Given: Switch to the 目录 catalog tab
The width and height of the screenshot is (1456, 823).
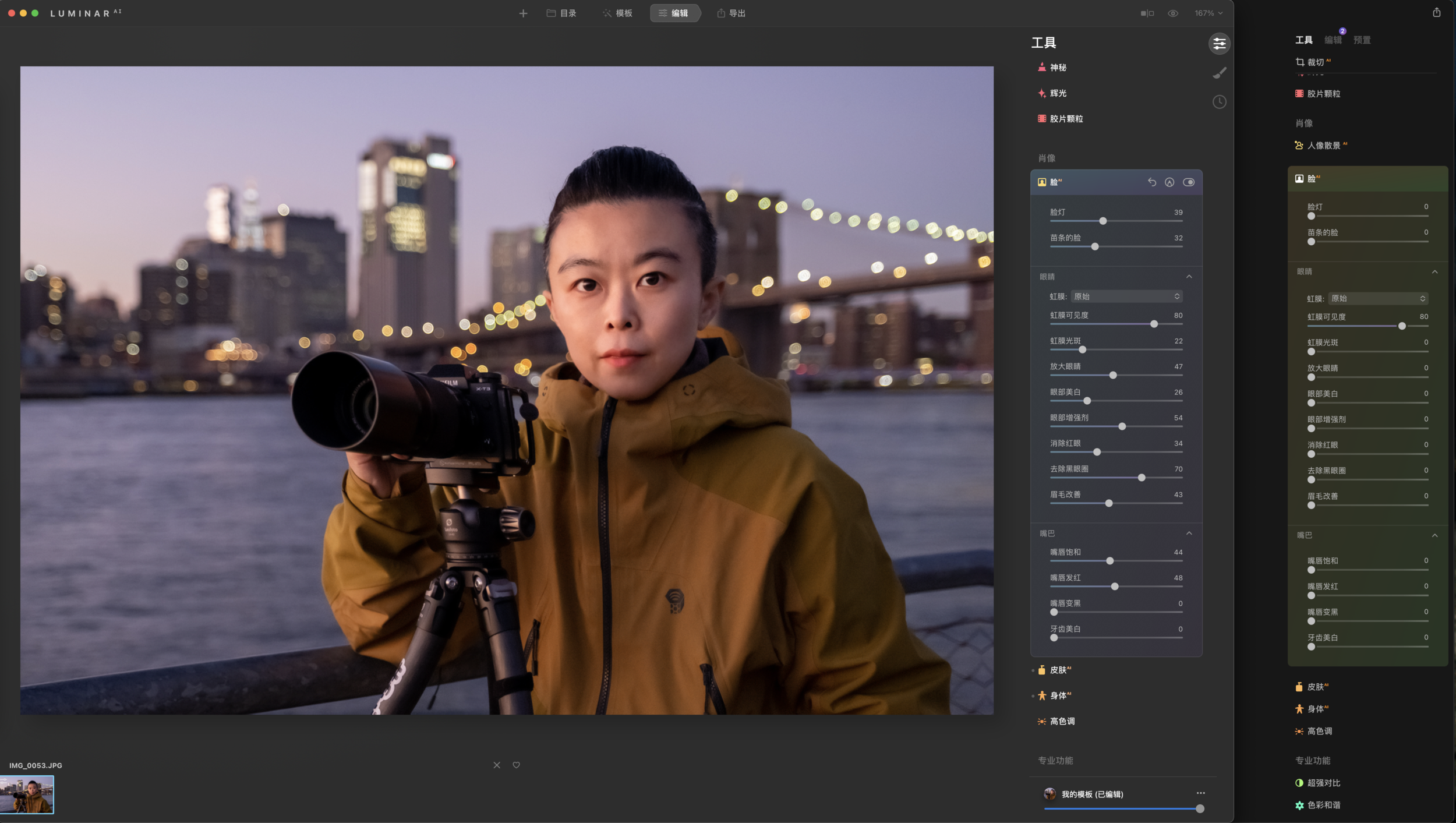Looking at the screenshot, I should click(x=561, y=13).
